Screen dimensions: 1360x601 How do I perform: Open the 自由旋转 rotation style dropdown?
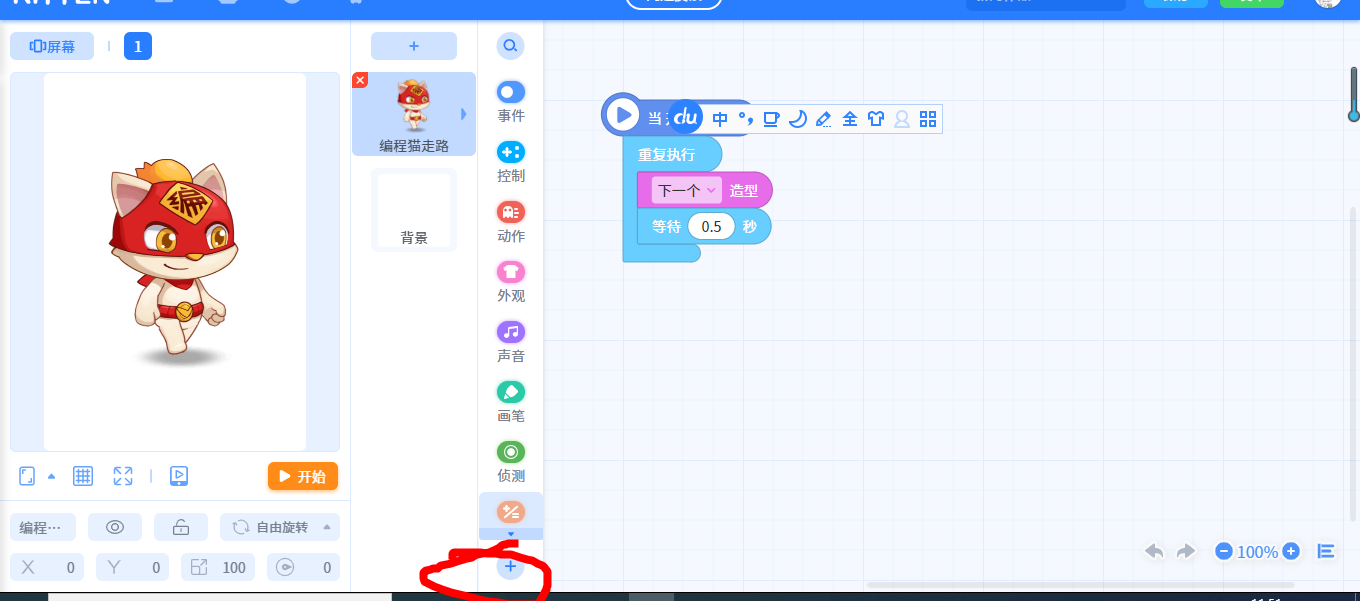tap(280, 527)
